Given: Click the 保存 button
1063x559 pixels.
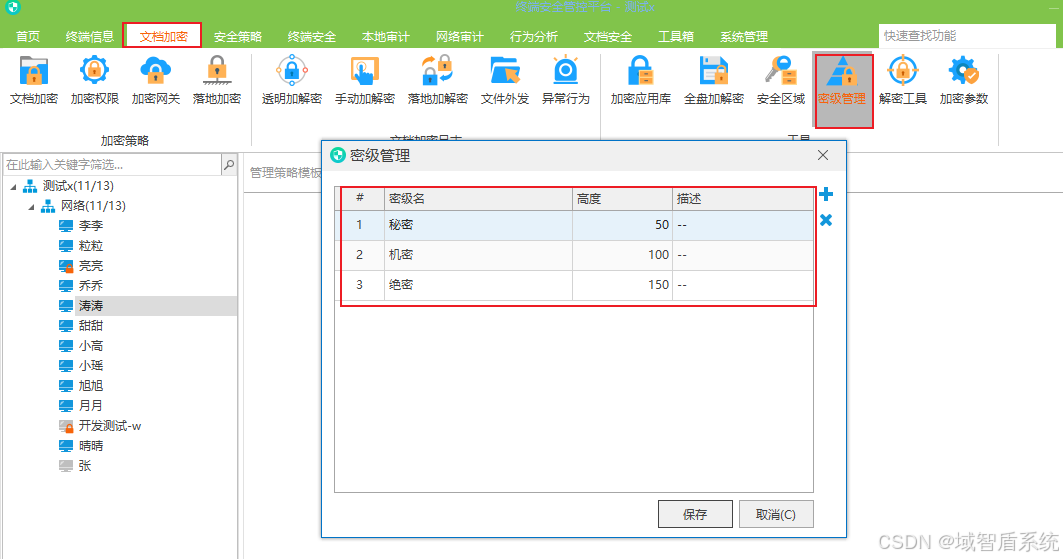Looking at the screenshot, I should (x=695, y=514).
